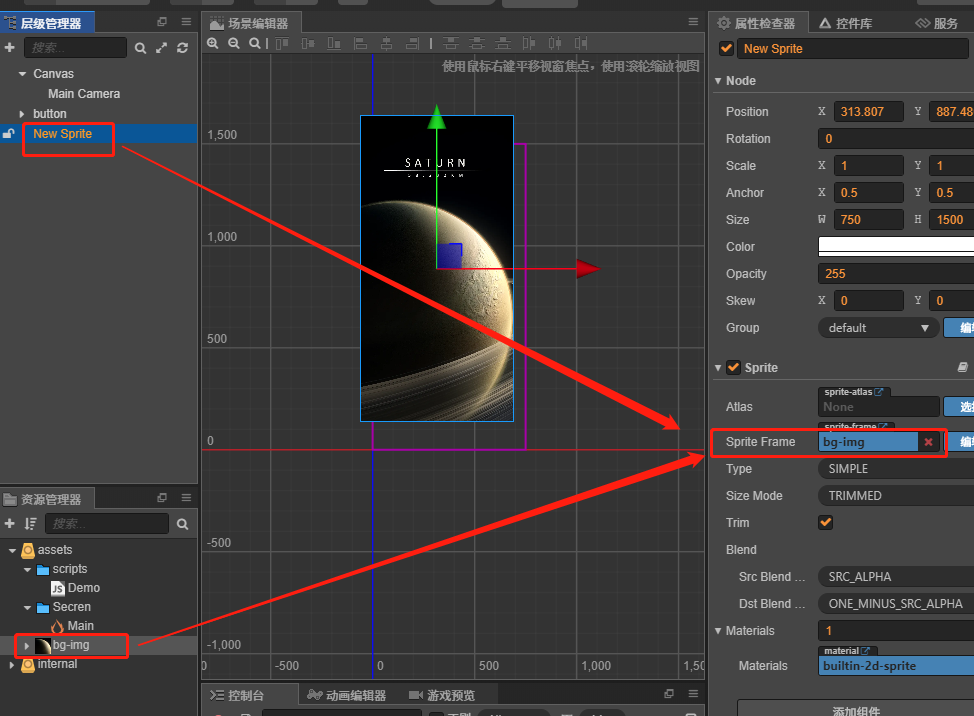Open the Game Preview tab
Viewport: 974px width, 716px height.
pos(442,695)
